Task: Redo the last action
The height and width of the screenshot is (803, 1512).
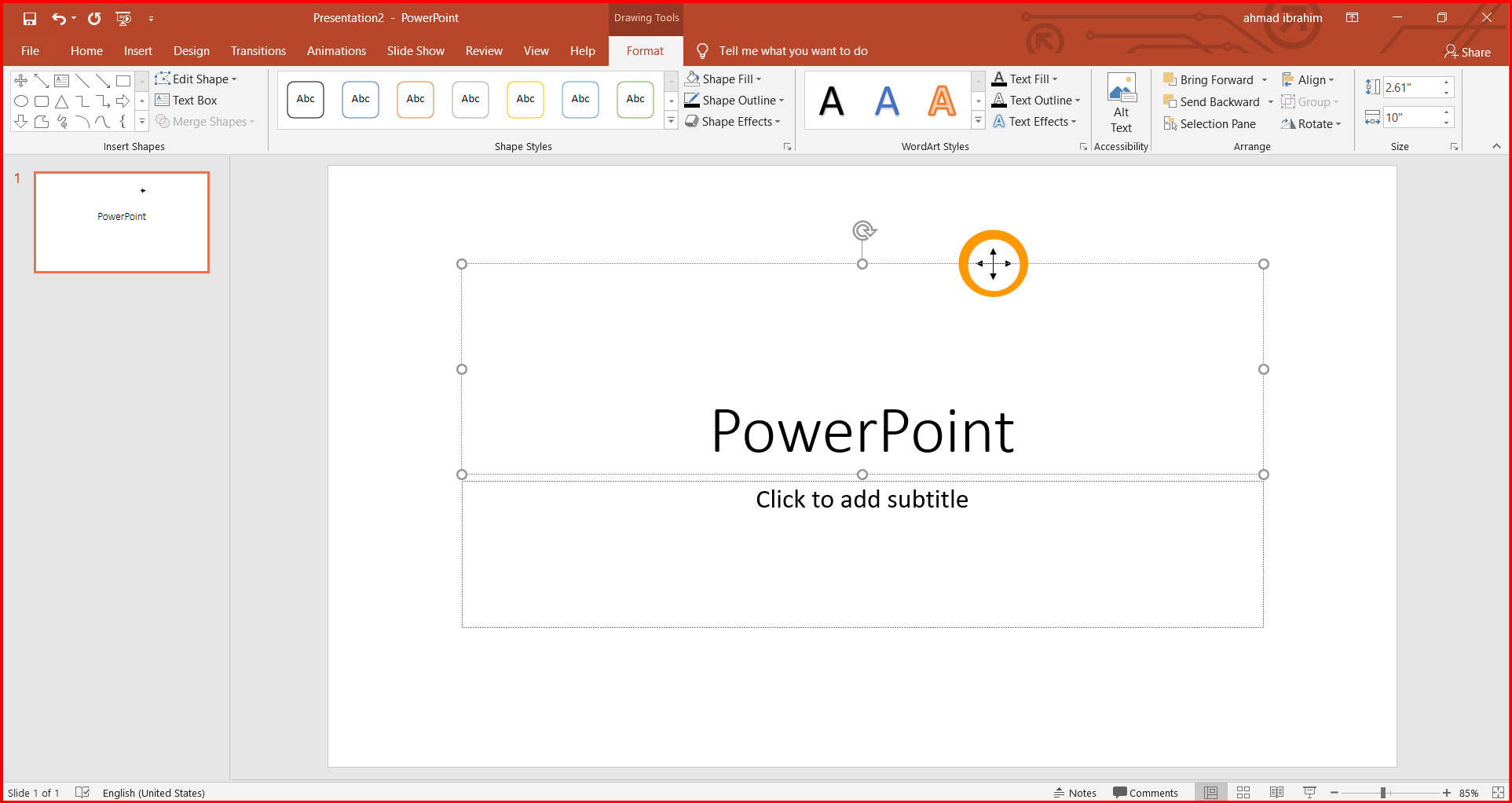Action: pyautogui.click(x=94, y=18)
